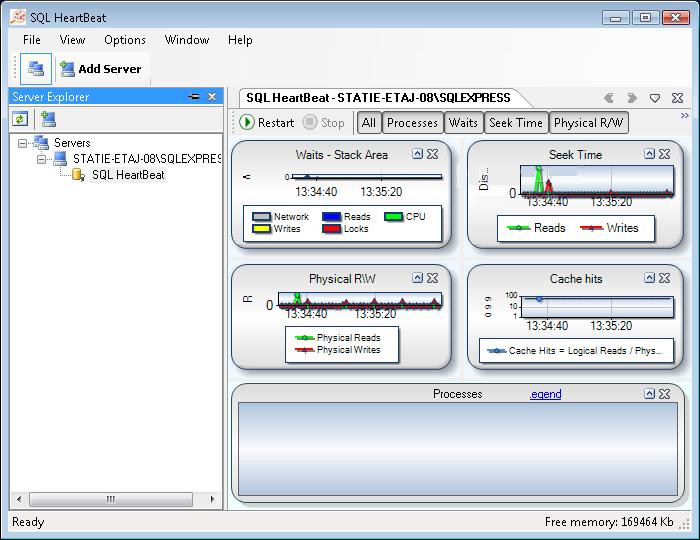
Task: Close the Waits - Stack Area panel
Action: coord(433,154)
